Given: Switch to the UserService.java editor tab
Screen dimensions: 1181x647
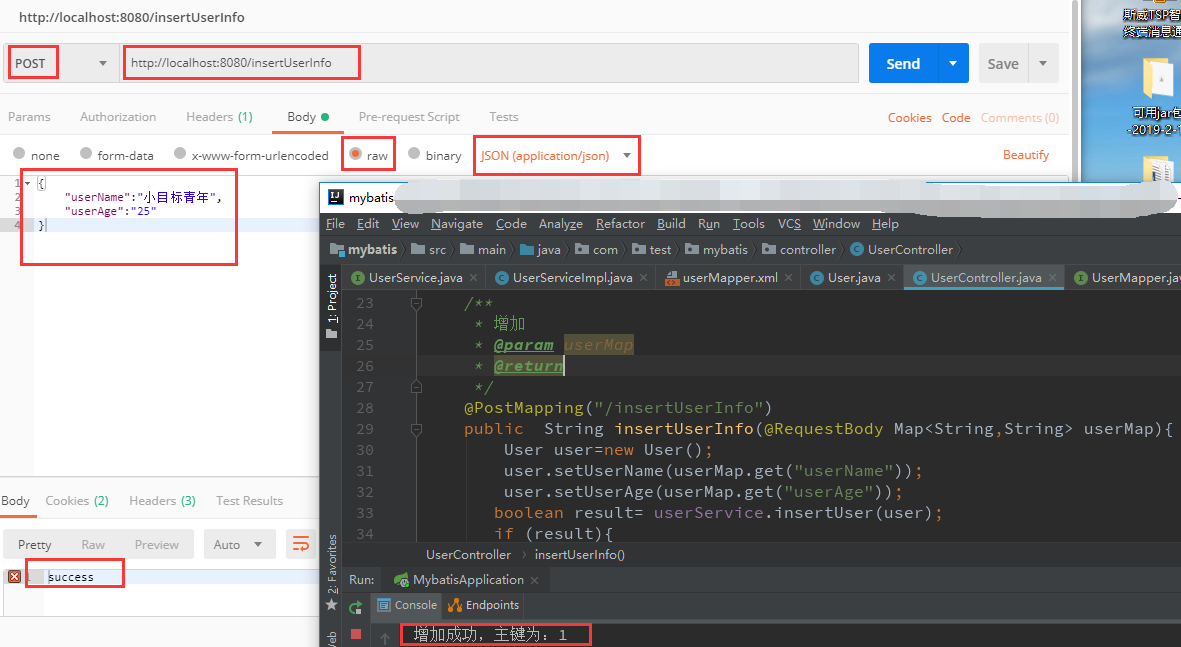Looking at the screenshot, I should 415,278.
